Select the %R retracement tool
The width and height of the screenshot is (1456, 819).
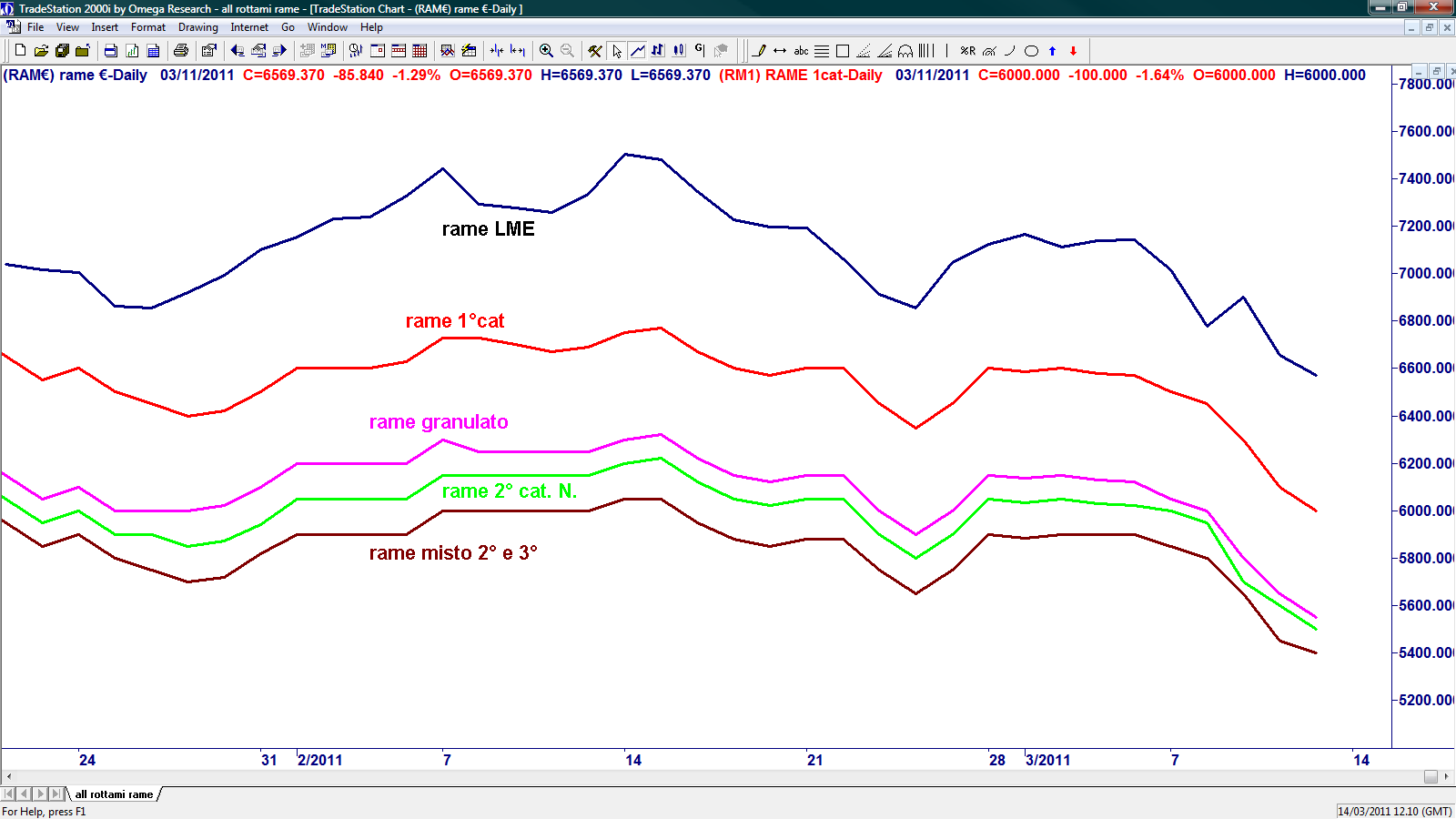coord(968,51)
